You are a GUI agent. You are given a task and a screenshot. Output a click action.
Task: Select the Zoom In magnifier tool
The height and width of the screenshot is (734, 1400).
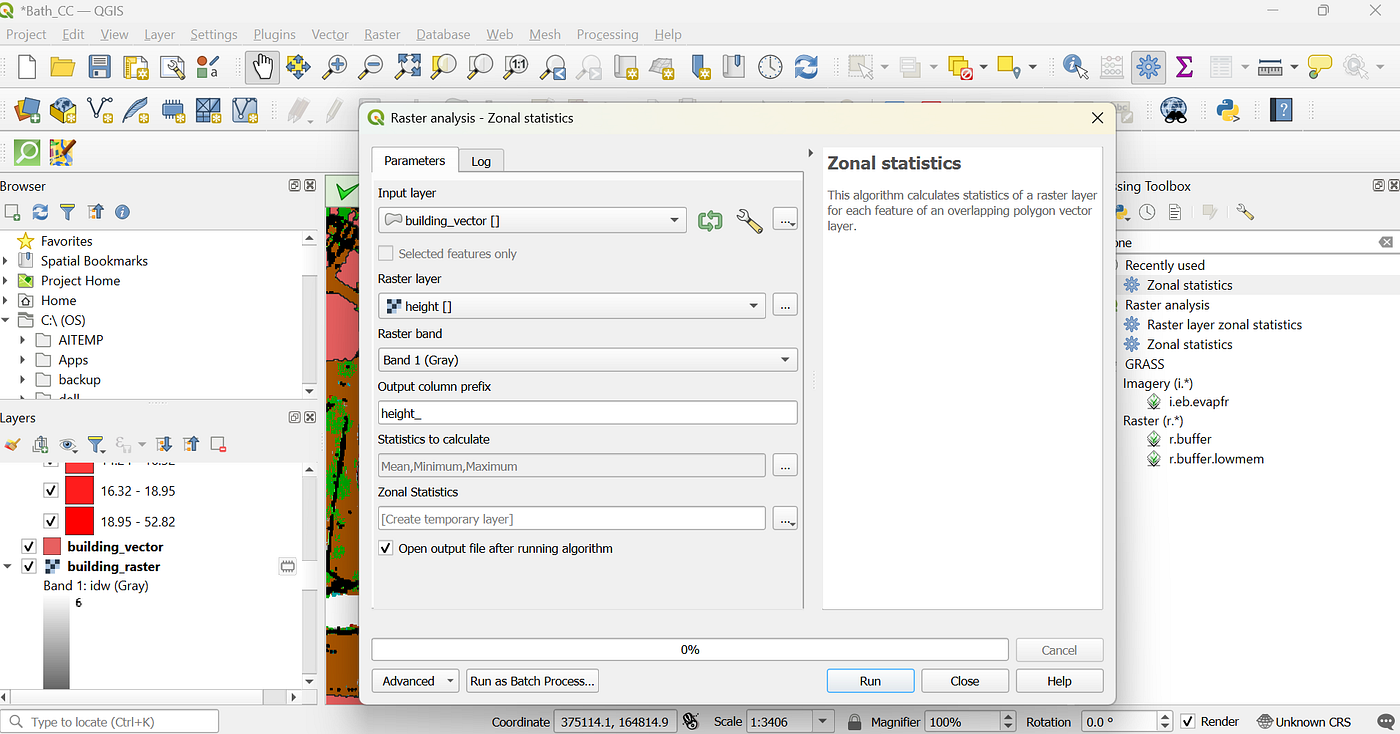click(334, 67)
